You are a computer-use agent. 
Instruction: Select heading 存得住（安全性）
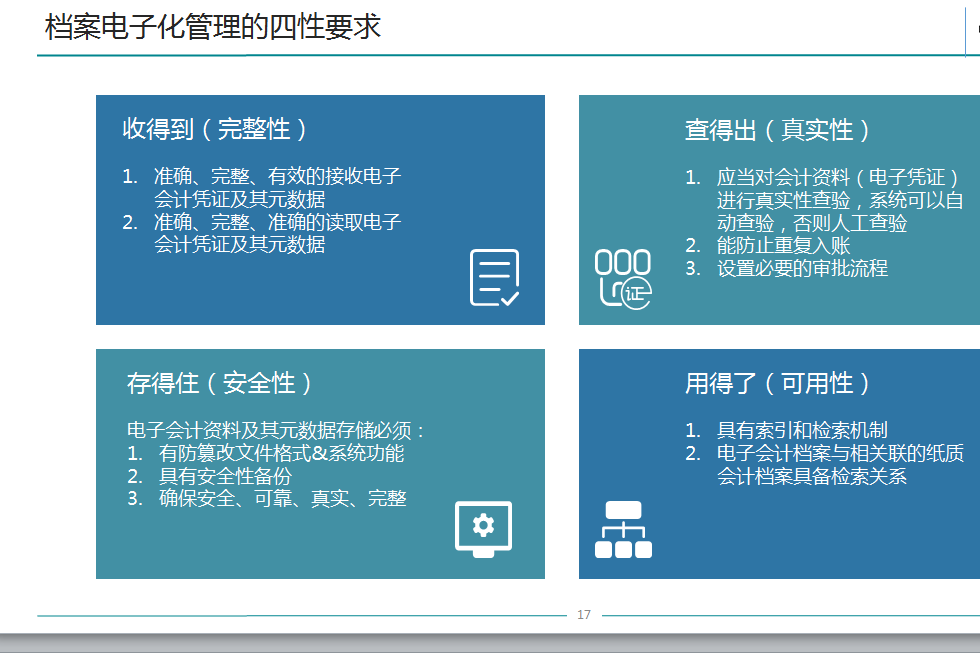click(220, 383)
